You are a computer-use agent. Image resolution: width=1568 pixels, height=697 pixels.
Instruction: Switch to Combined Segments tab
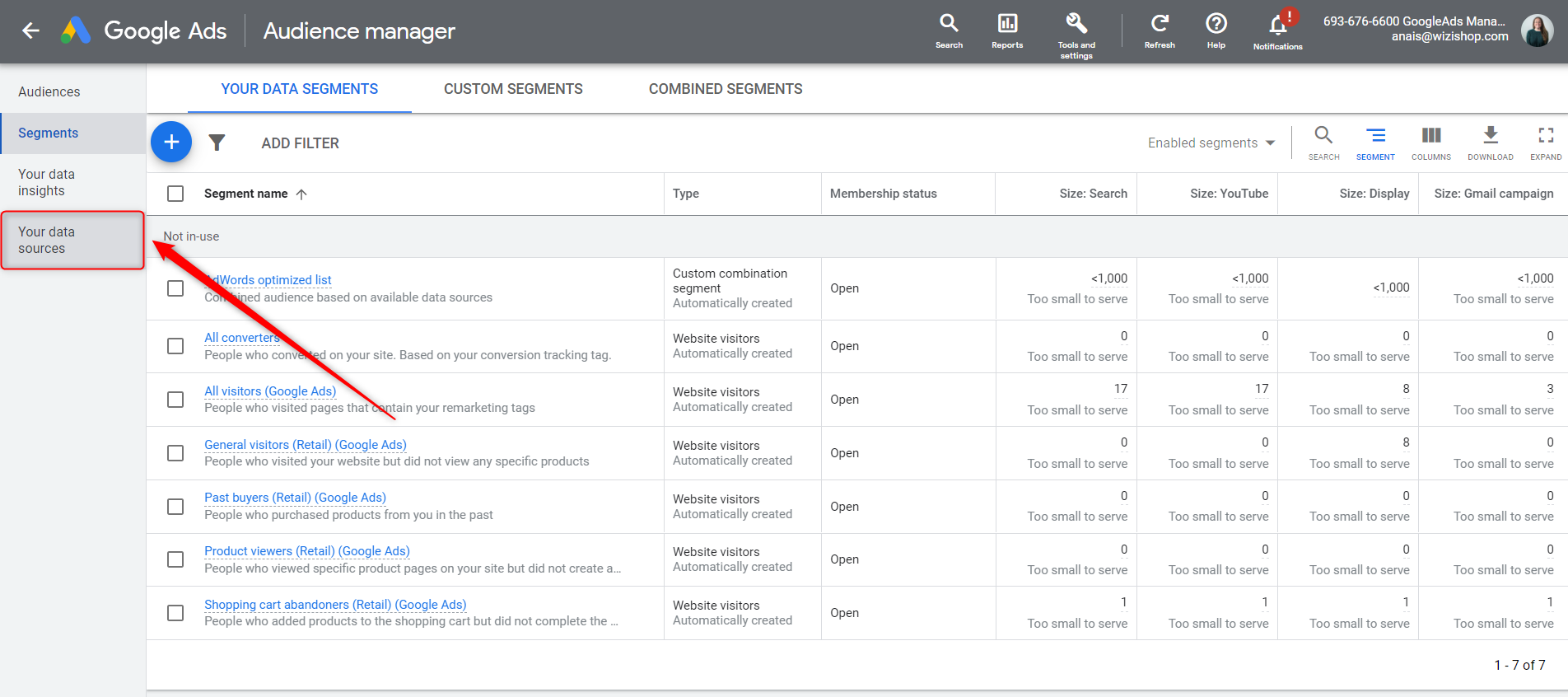coord(726,89)
